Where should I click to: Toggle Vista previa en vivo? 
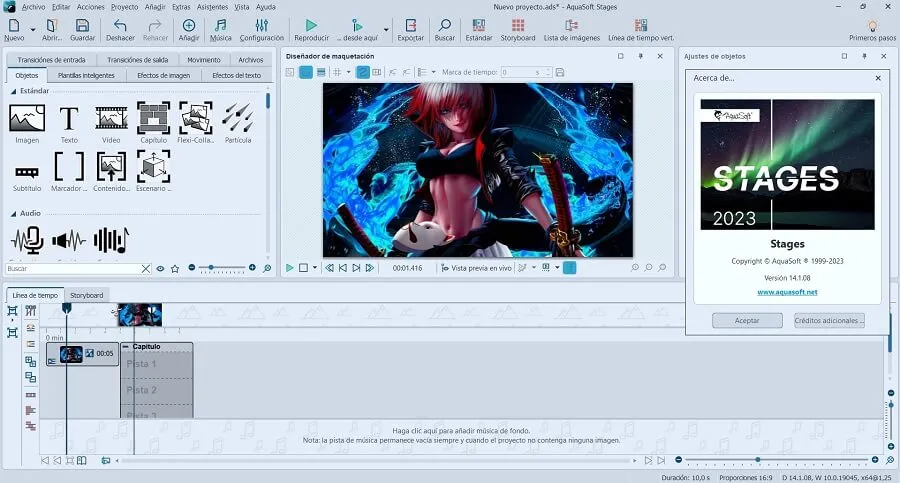[x=476, y=268]
